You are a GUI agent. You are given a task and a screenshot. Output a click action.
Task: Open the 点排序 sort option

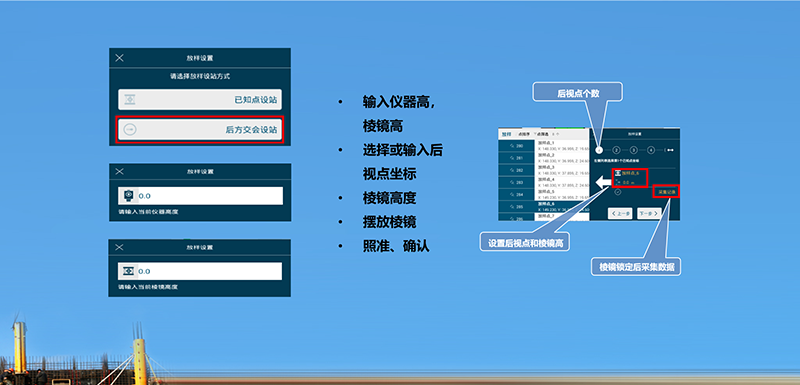pos(524,134)
